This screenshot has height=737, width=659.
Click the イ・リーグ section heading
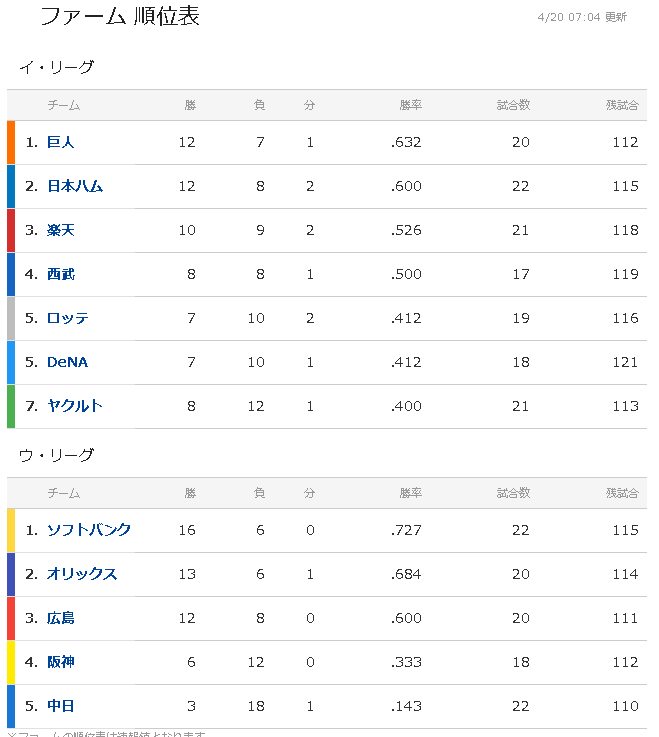pyautogui.click(x=56, y=67)
